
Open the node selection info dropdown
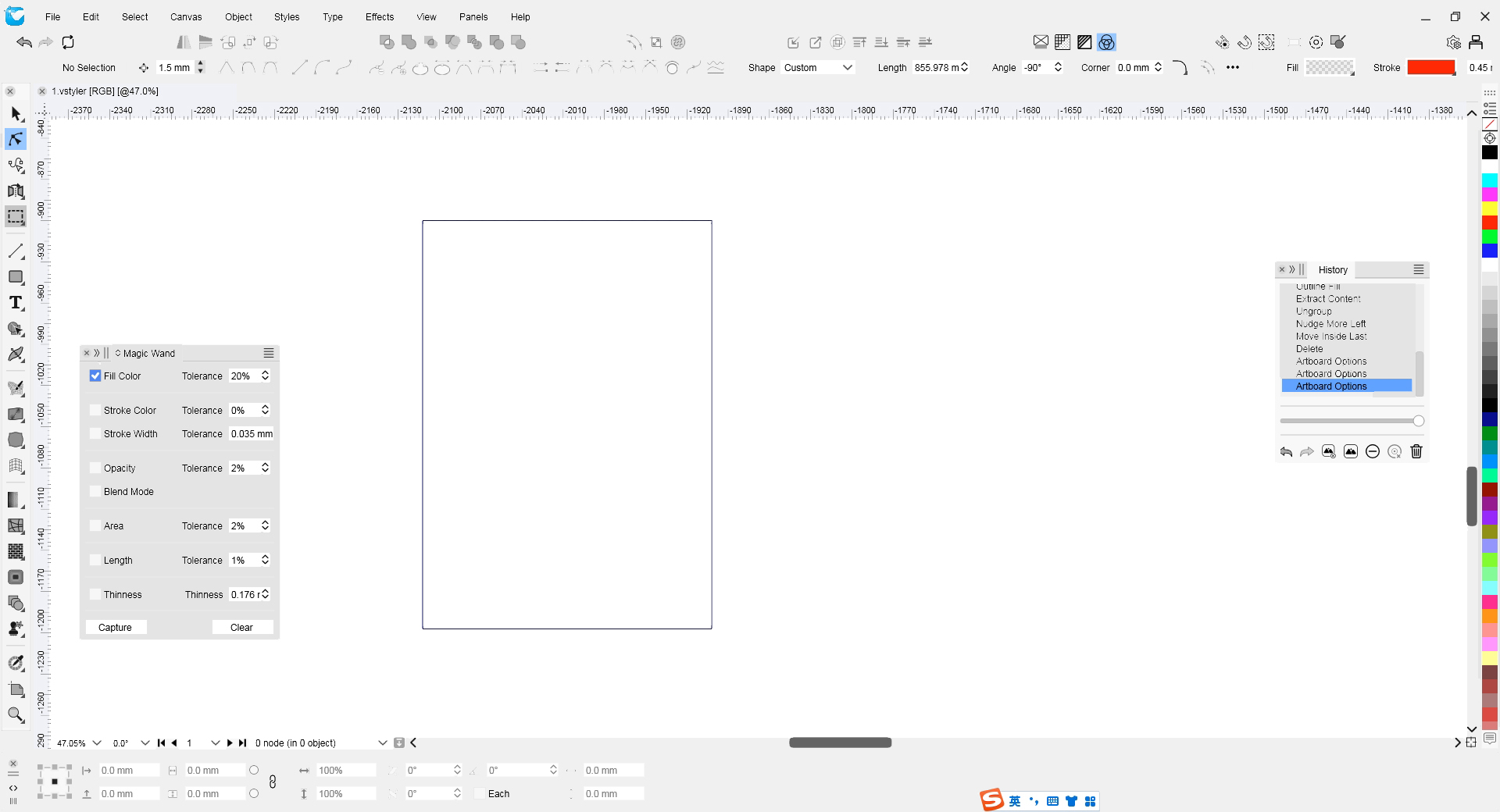tap(382, 743)
